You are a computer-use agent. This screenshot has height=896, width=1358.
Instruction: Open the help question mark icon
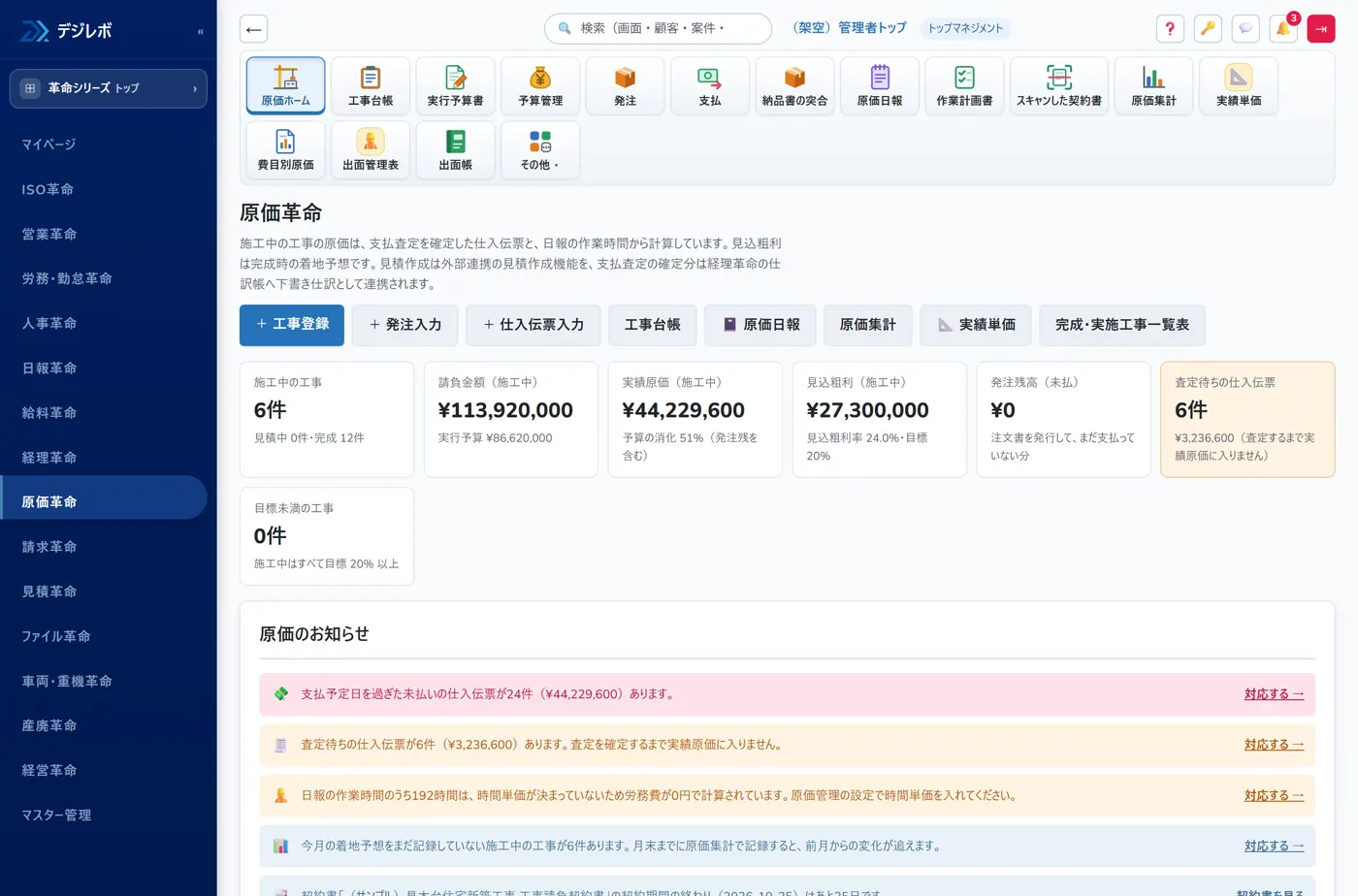(1170, 29)
